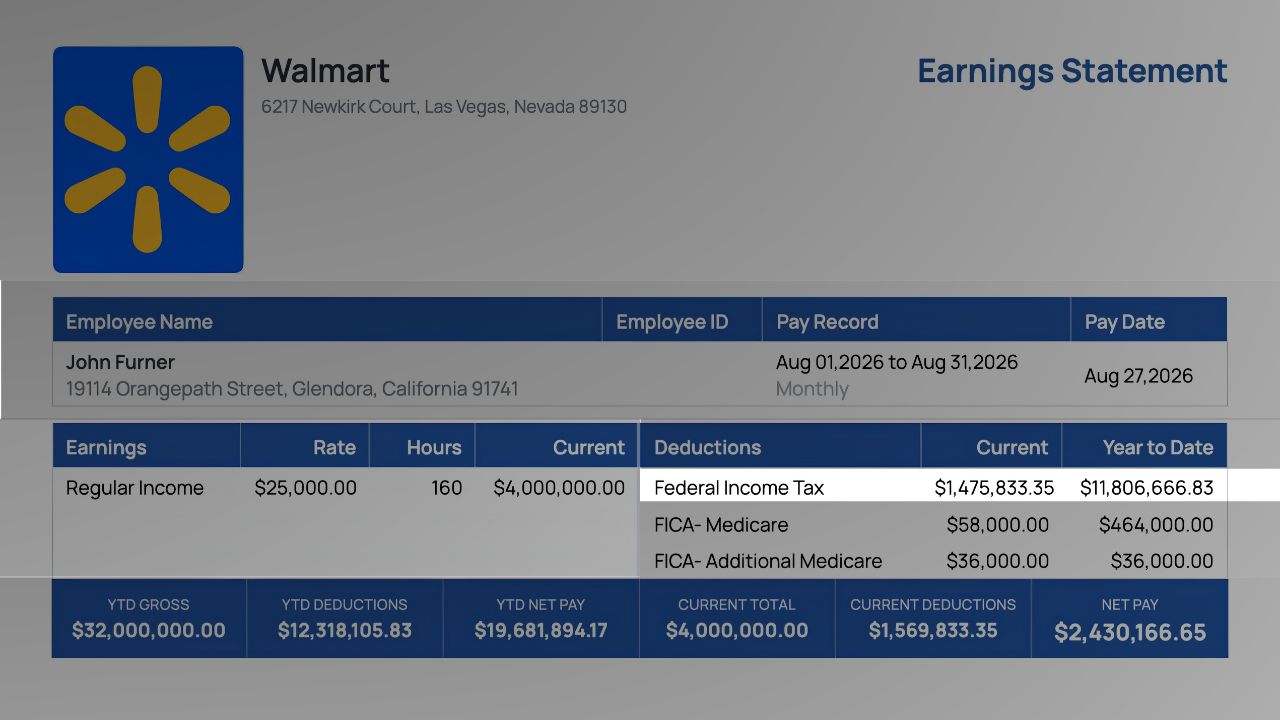Click the address 6217 Newkirk Court, Las Vegas
Screen dimensions: 1280x720
[x=444, y=106]
